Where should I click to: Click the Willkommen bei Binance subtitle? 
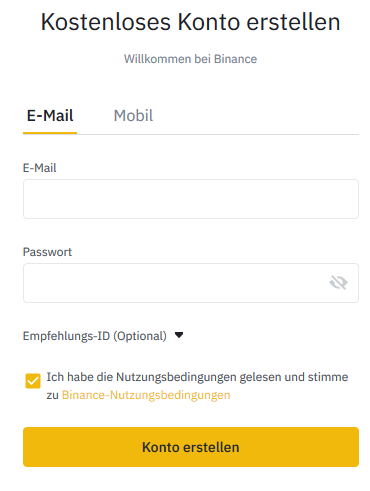pos(190,59)
